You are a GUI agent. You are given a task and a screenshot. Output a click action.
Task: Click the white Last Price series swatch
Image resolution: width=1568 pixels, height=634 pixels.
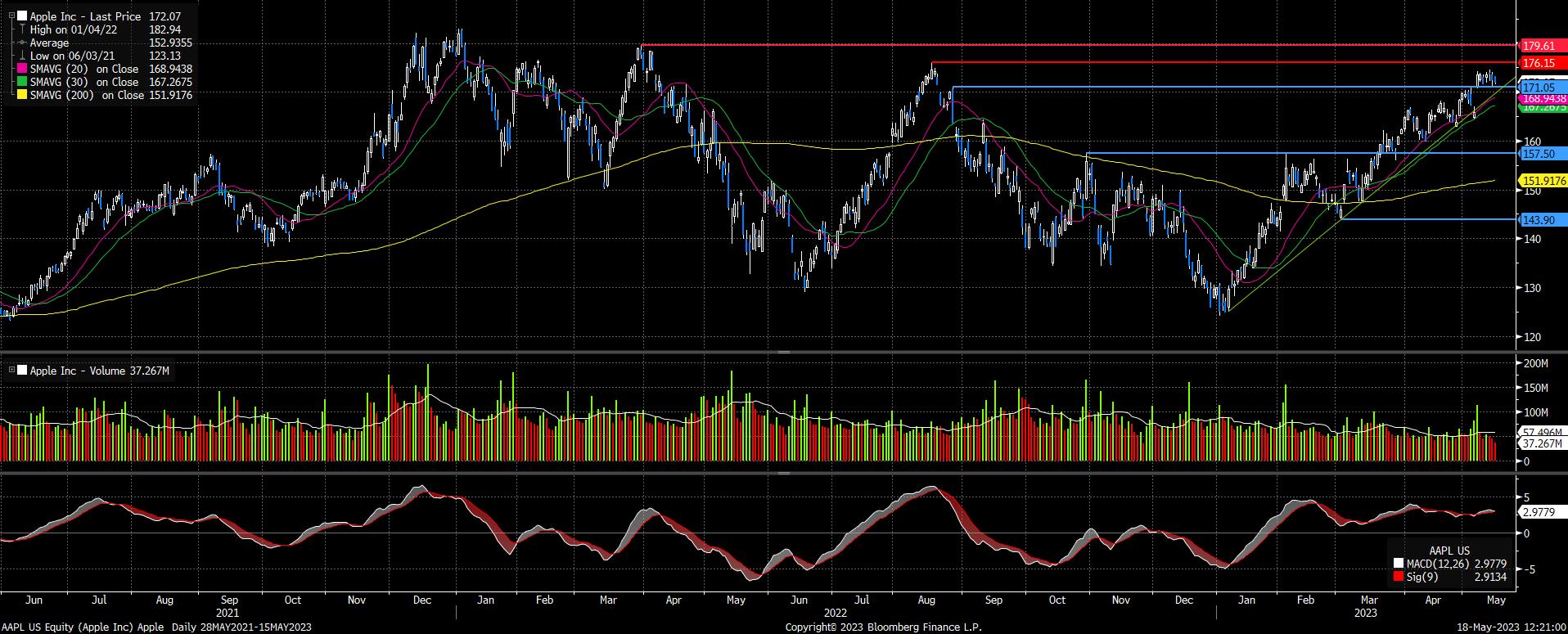pyautogui.click(x=22, y=16)
